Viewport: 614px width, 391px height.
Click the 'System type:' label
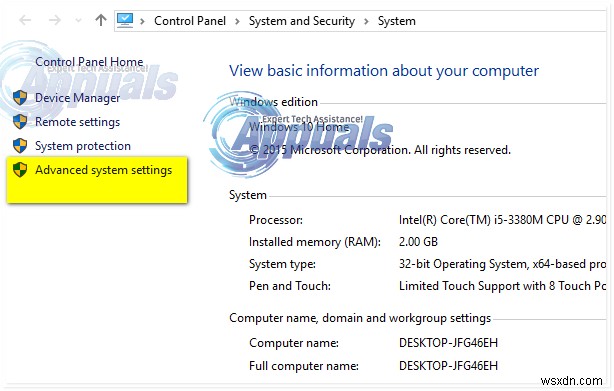click(x=282, y=264)
